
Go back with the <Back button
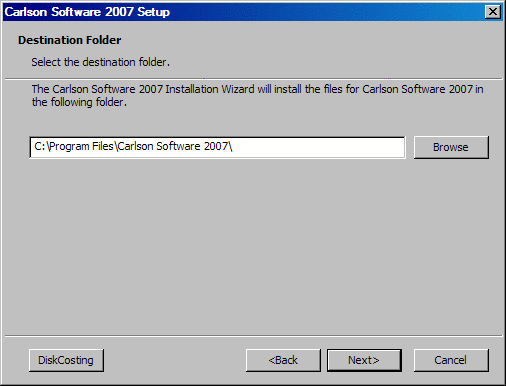point(283,360)
